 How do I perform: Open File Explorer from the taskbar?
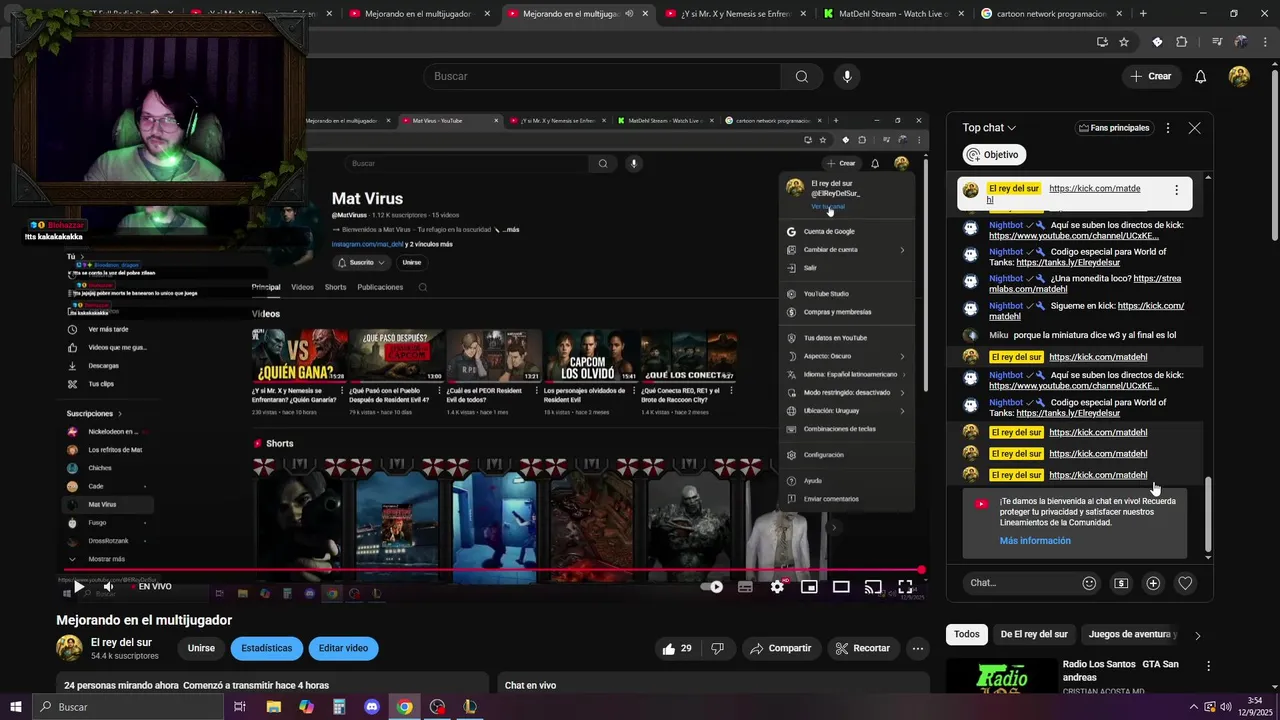273,707
